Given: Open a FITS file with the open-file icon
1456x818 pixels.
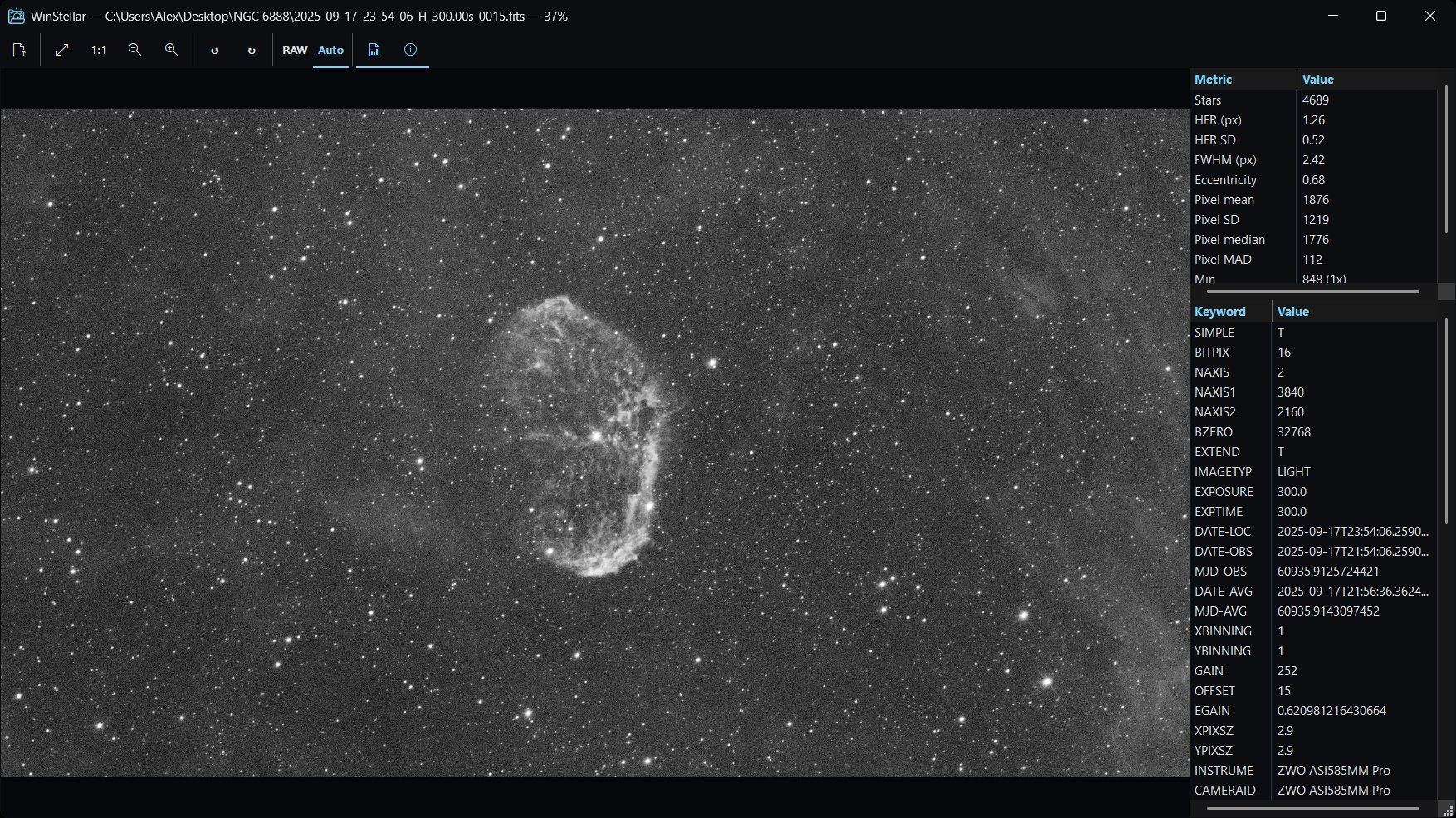Looking at the screenshot, I should (x=19, y=50).
